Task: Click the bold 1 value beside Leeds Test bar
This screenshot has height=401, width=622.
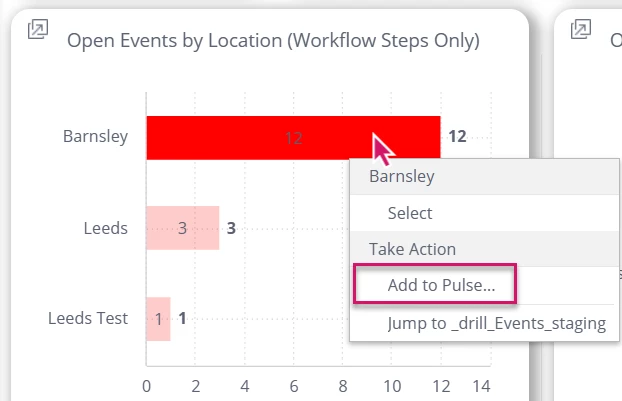Action: pyautogui.click(x=183, y=319)
